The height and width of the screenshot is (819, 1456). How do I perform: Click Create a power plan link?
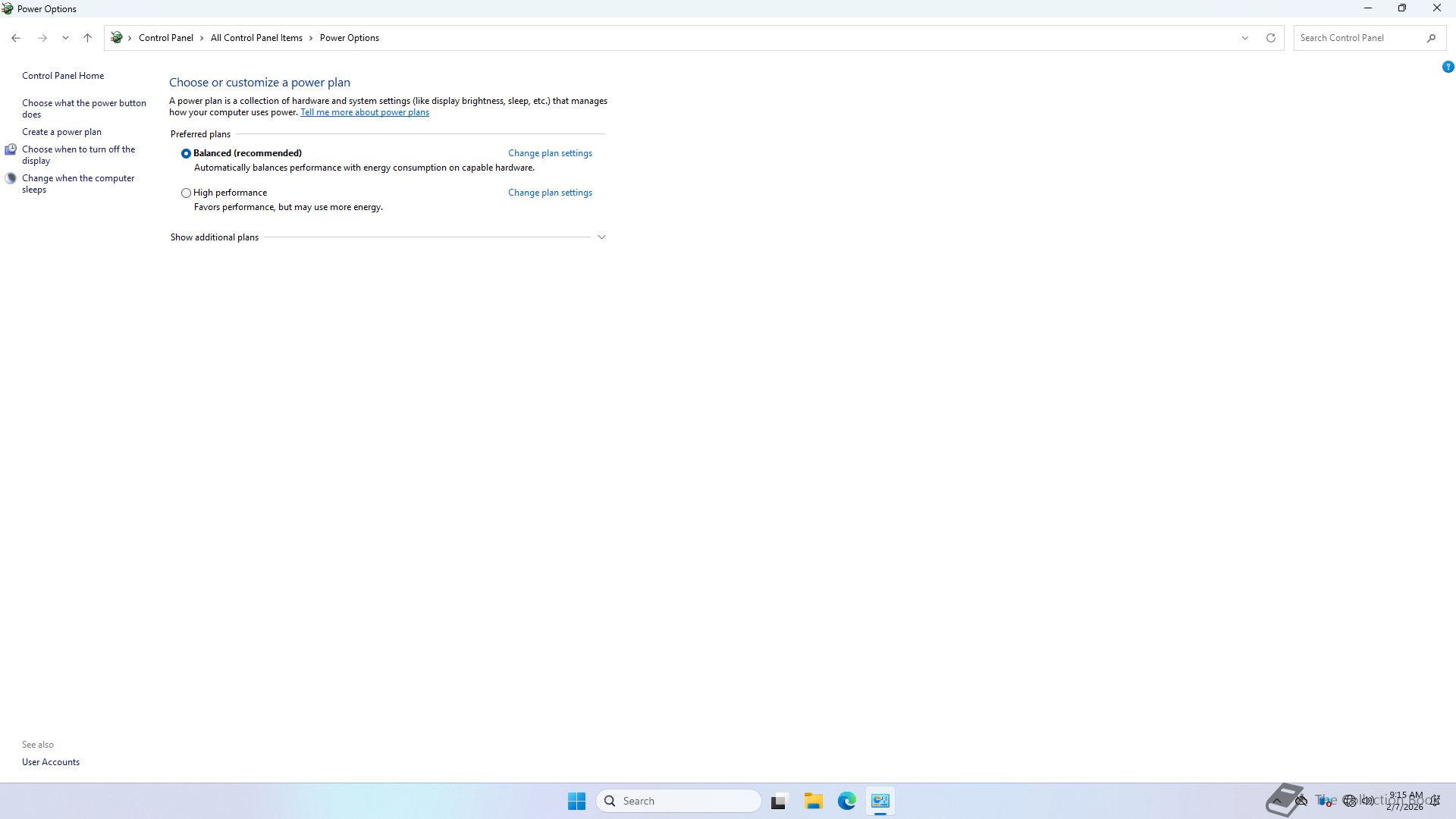(61, 132)
